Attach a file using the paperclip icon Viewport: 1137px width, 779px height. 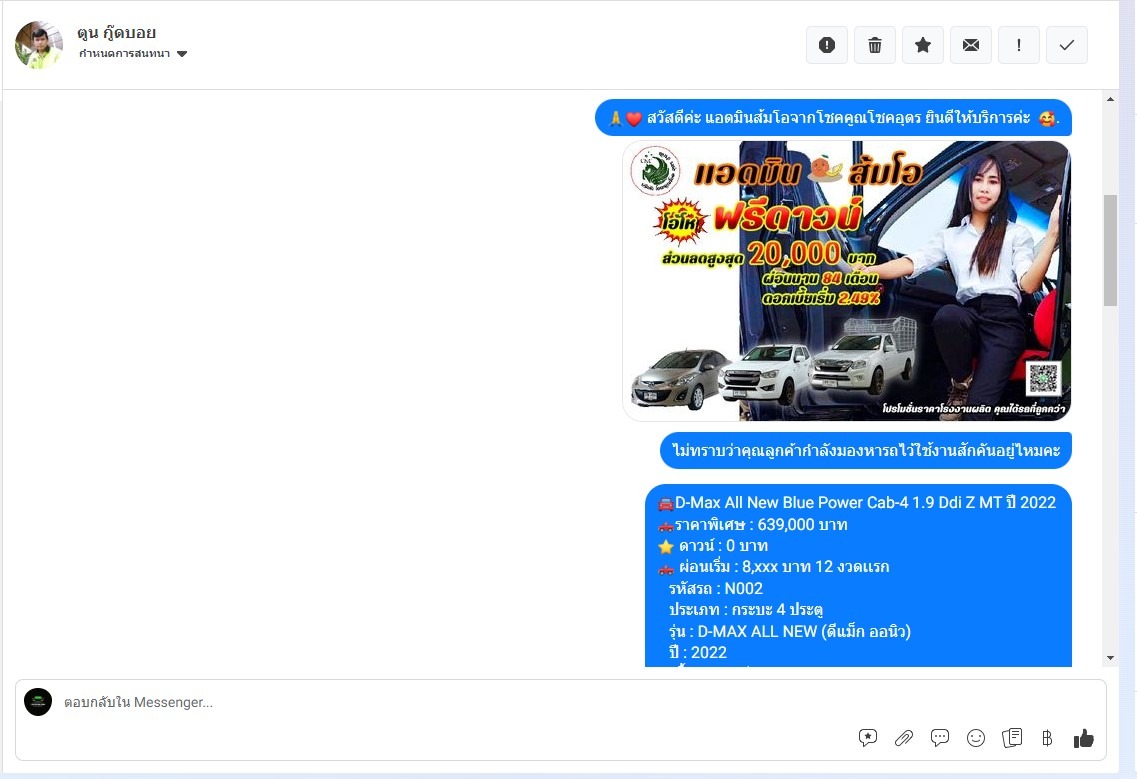[904, 738]
